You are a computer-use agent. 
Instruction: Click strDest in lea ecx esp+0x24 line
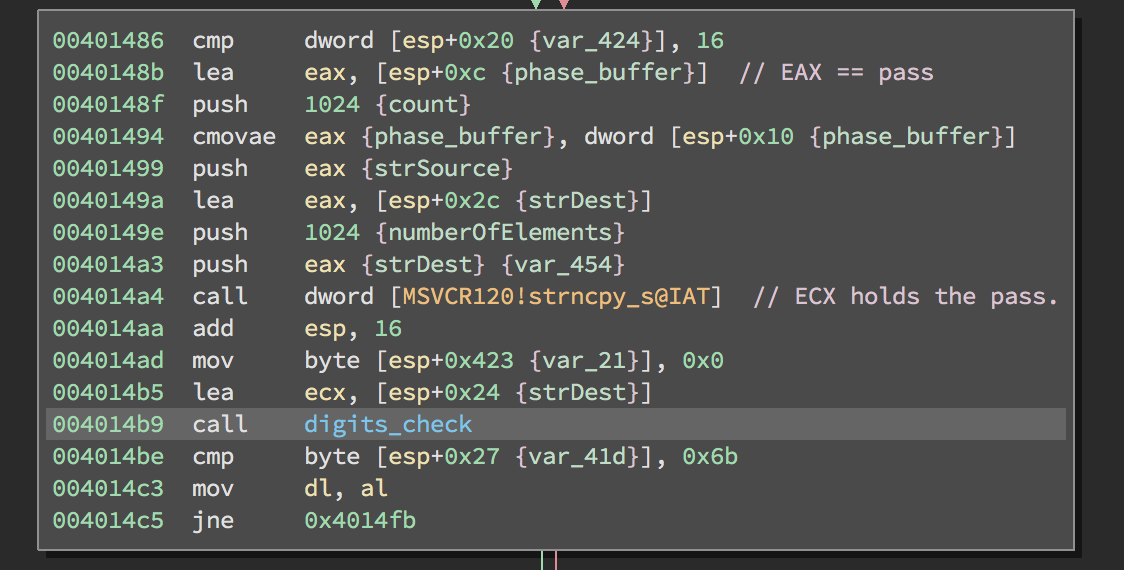click(x=577, y=392)
